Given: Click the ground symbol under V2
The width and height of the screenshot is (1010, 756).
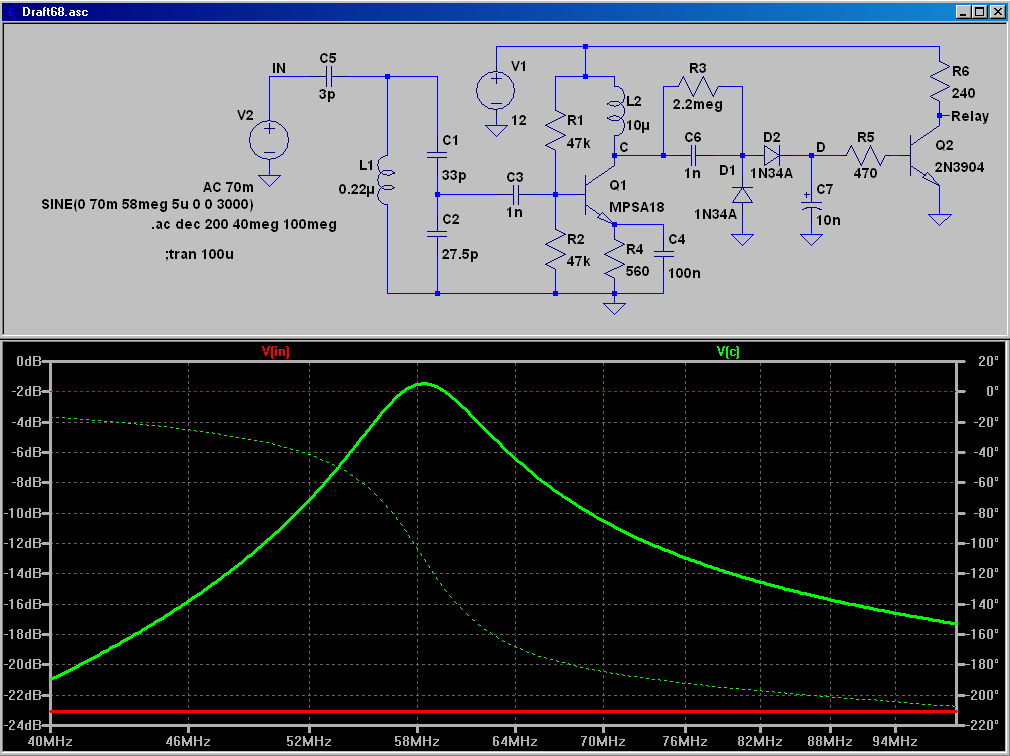Looking at the screenshot, I should (x=269, y=180).
